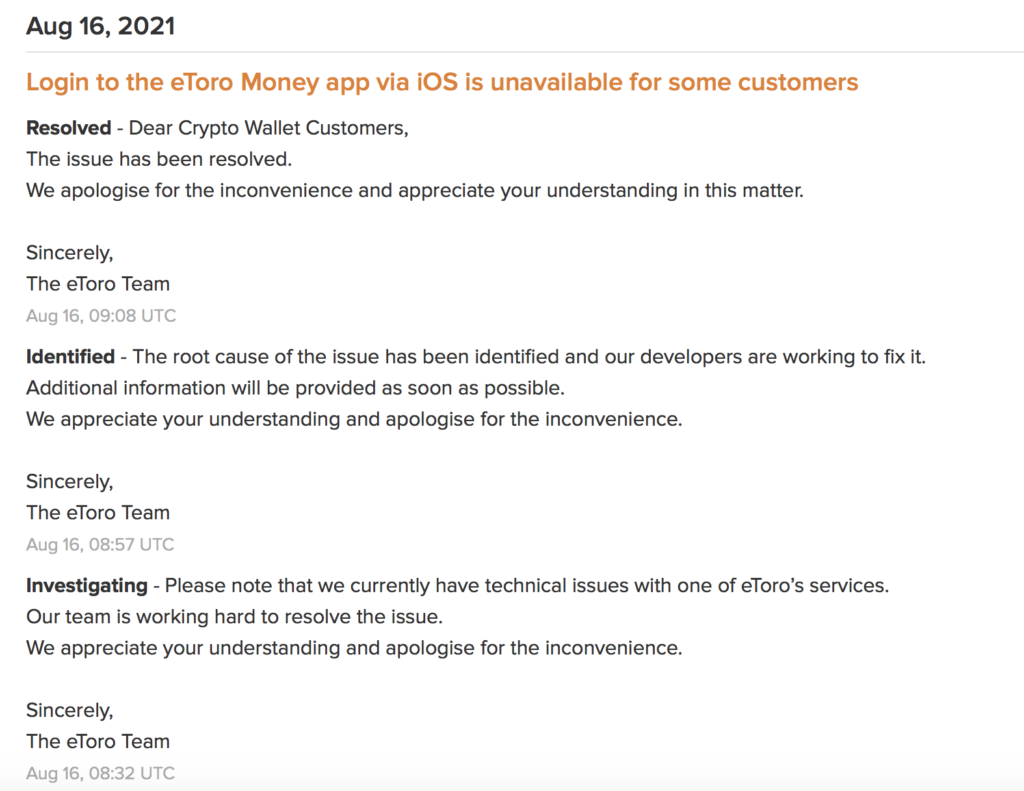This screenshot has height=791, width=1024.
Task: Click "Sincerely," under the Resolved update
Action: [x=70, y=253]
